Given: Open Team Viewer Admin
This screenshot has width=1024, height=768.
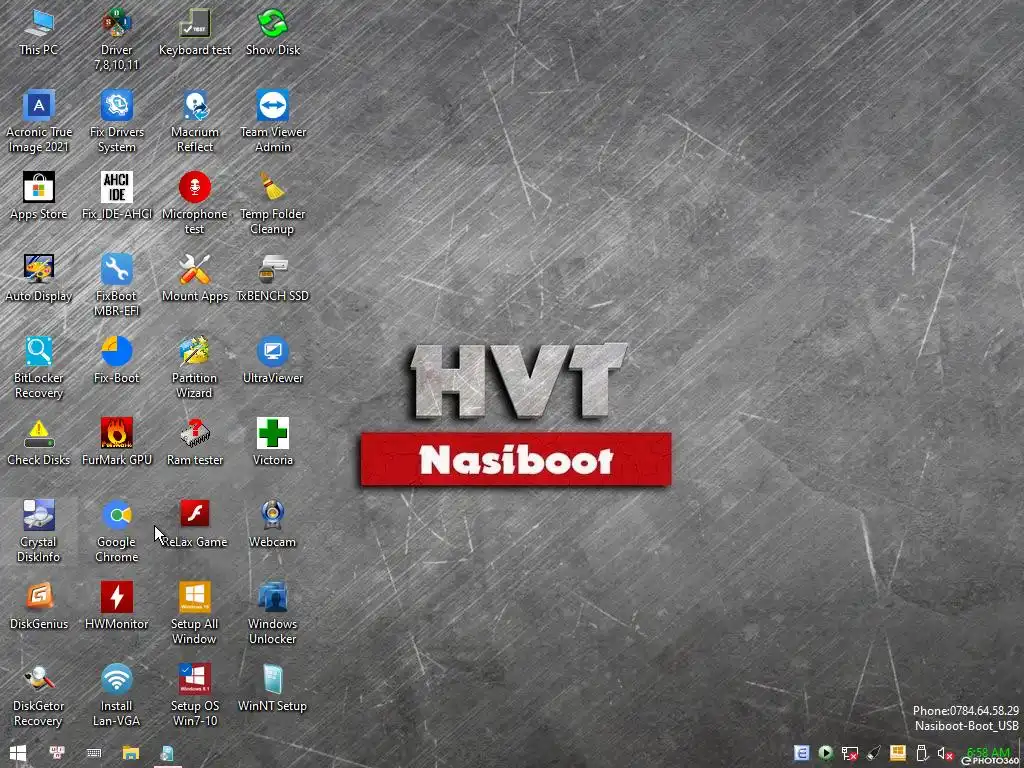Looking at the screenshot, I should (273, 121).
